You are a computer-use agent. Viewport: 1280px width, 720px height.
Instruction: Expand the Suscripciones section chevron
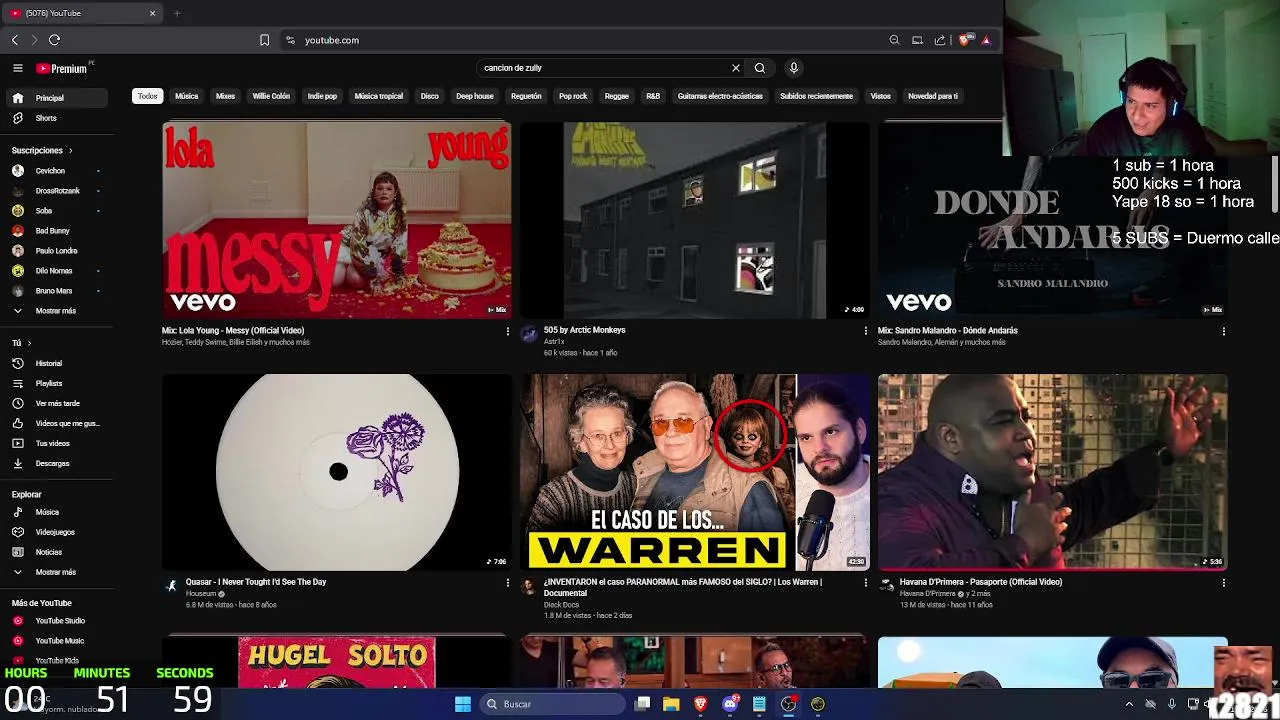[70, 150]
